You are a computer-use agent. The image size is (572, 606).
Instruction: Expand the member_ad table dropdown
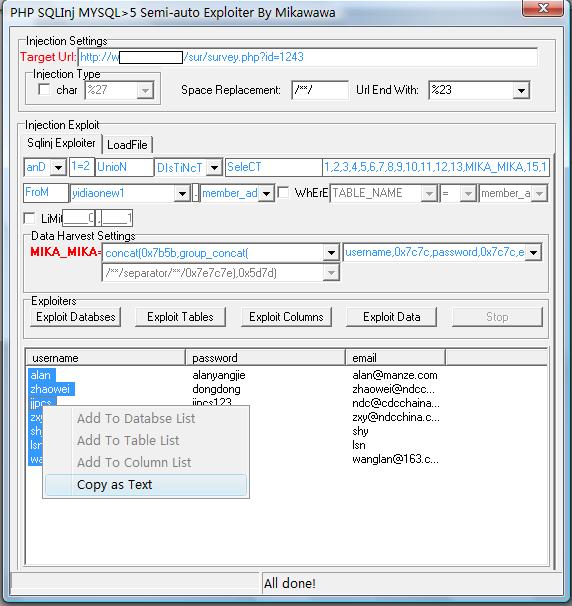(x=266, y=193)
